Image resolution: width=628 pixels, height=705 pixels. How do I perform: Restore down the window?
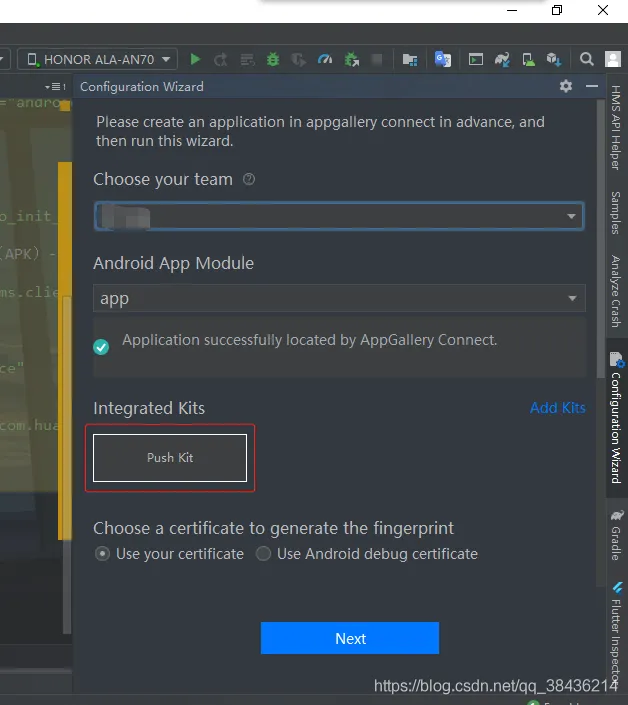(557, 10)
